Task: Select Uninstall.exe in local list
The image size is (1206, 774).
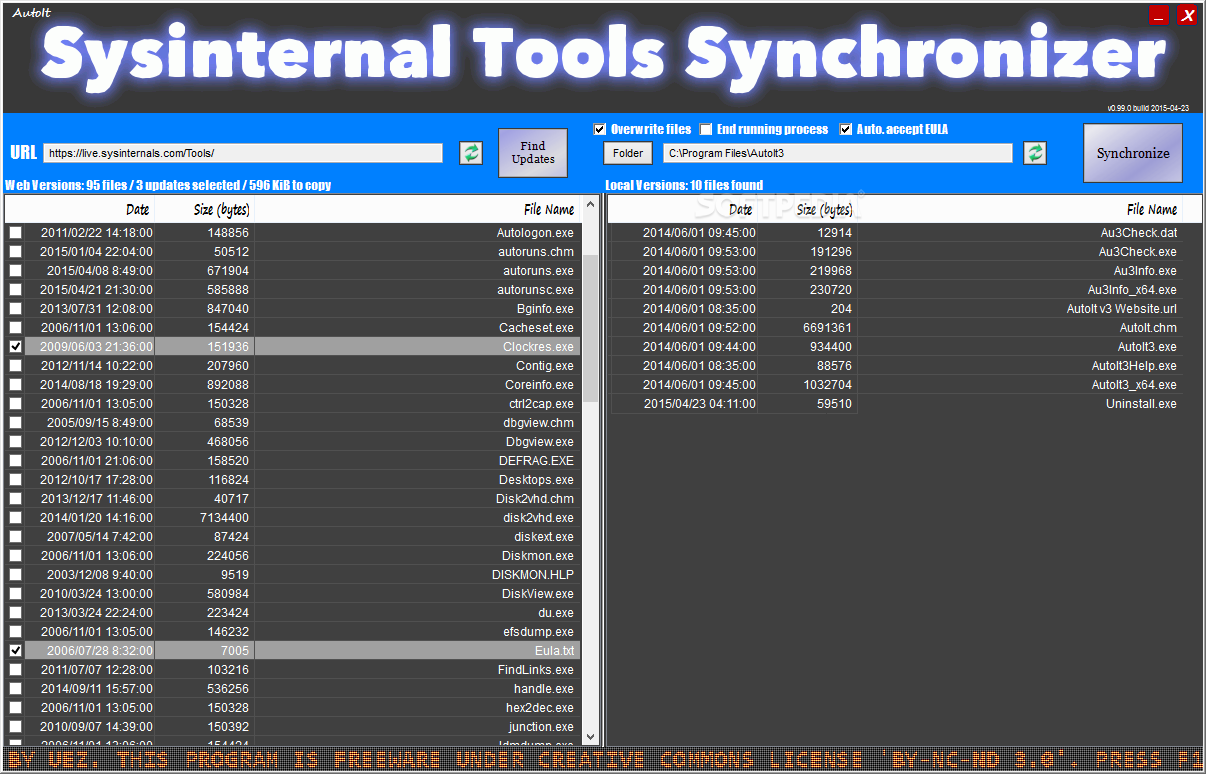Action: [x=895, y=403]
